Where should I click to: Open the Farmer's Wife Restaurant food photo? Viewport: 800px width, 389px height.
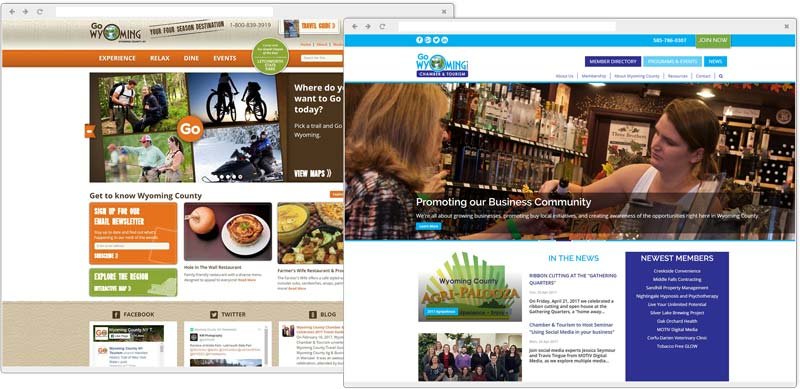tap(310, 233)
